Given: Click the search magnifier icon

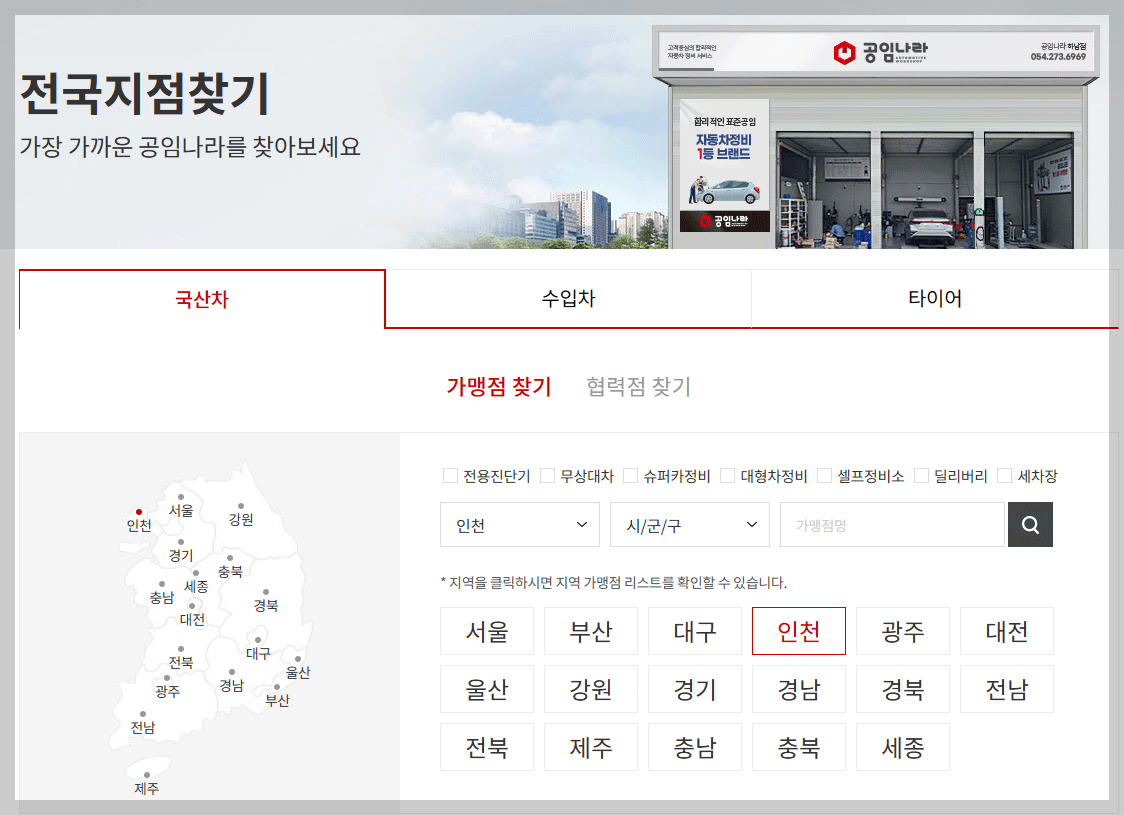Looking at the screenshot, I should (x=1030, y=524).
